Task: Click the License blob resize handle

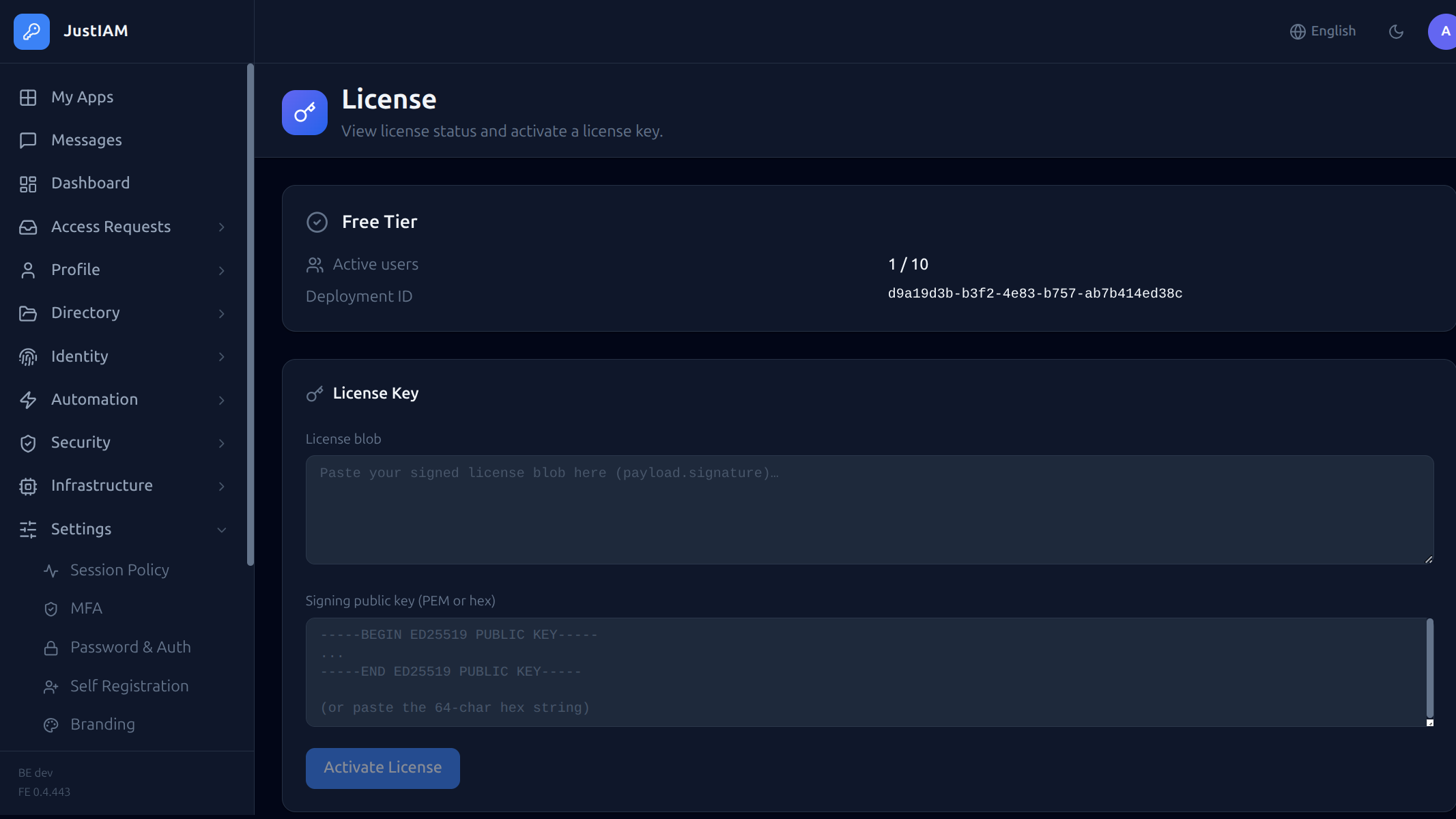Action: 1429,560
